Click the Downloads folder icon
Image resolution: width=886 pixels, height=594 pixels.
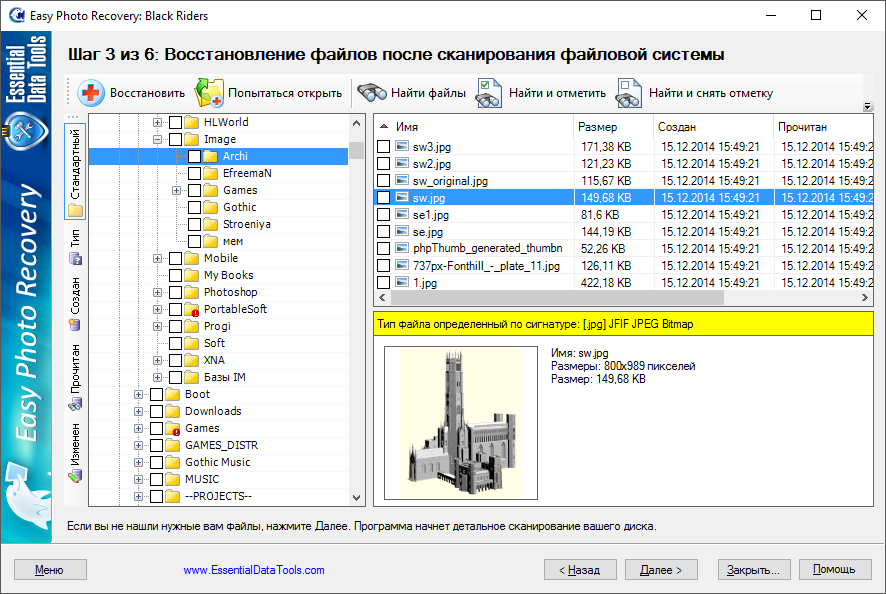pos(173,411)
